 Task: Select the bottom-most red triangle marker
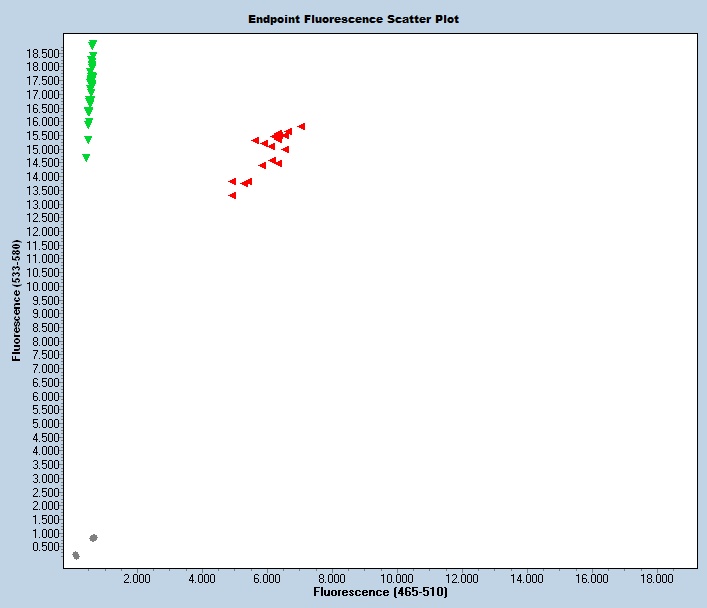[x=232, y=195]
